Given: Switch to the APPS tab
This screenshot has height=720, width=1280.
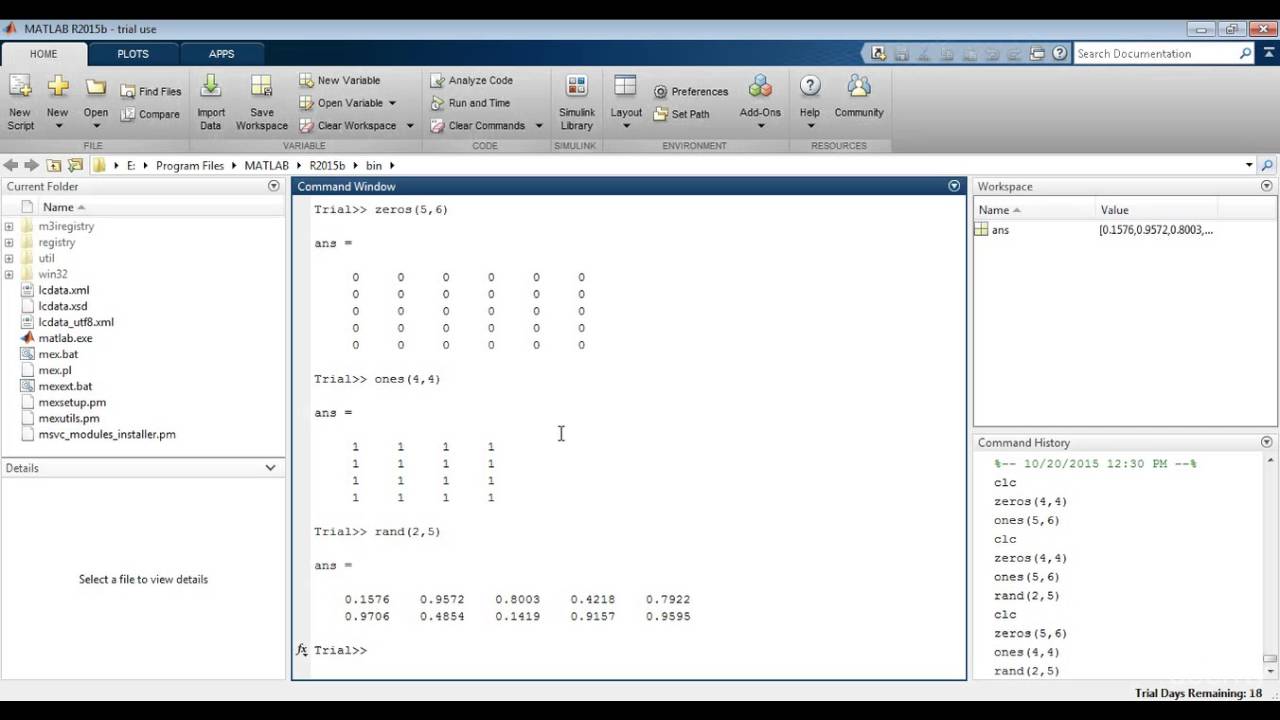Looking at the screenshot, I should click(x=222, y=54).
